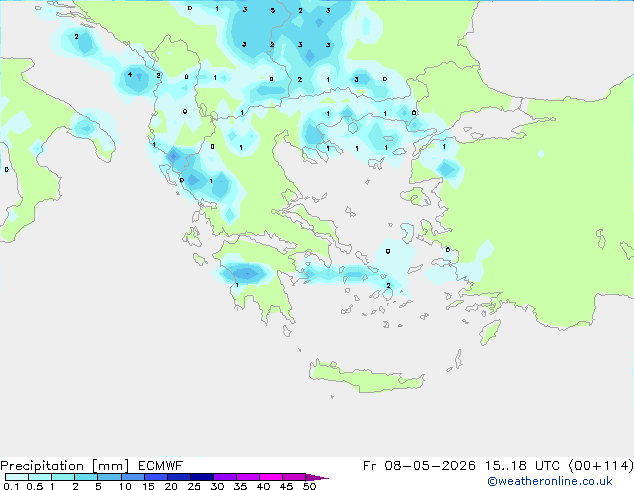634x490 pixels.
Task: Click the forecast date 'Fr 08-05-2026'
Action: pos(419,466)
